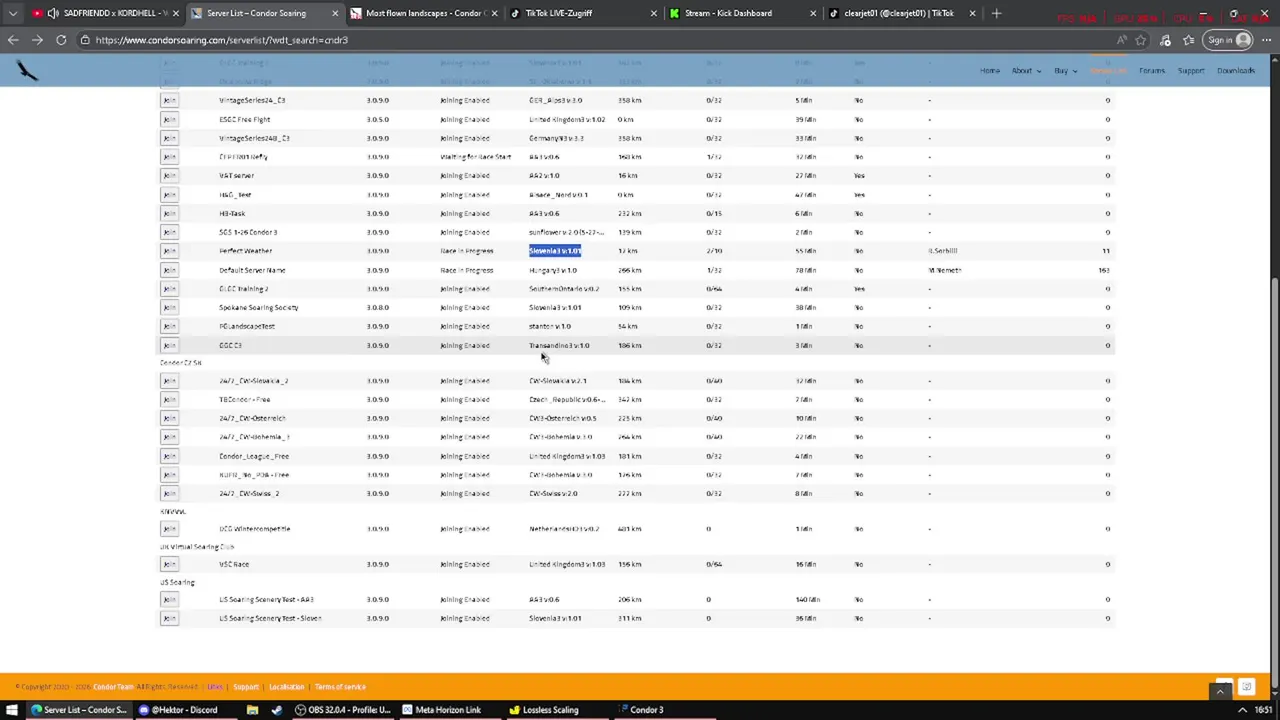Image resolution: width=1280 pixels, height=720 pixels.
Task: Join the 24/7_CW-Slovakia_2 server
Action: pyautogui.click(x=169, y=381)
